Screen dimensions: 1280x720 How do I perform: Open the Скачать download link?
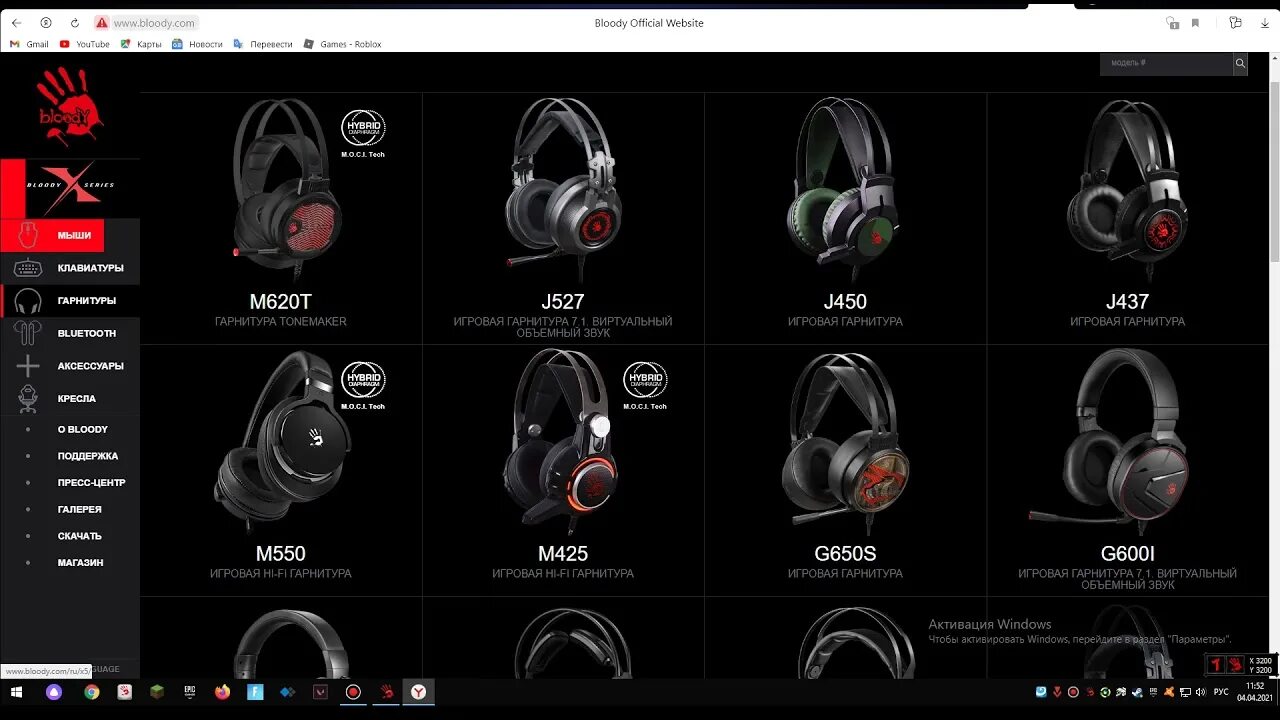coord(80,536)
